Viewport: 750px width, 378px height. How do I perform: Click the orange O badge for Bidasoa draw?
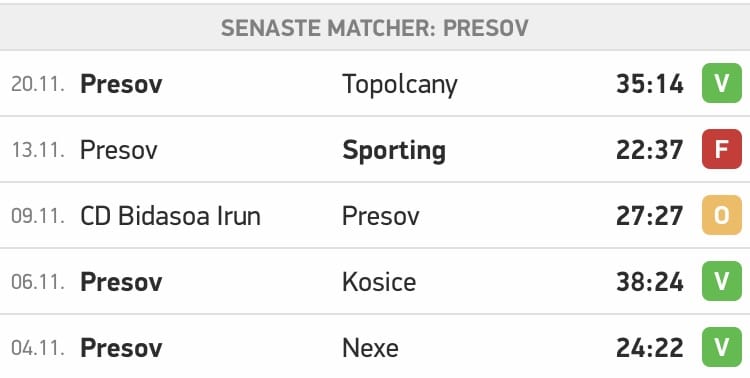click(x=722, y=215)
